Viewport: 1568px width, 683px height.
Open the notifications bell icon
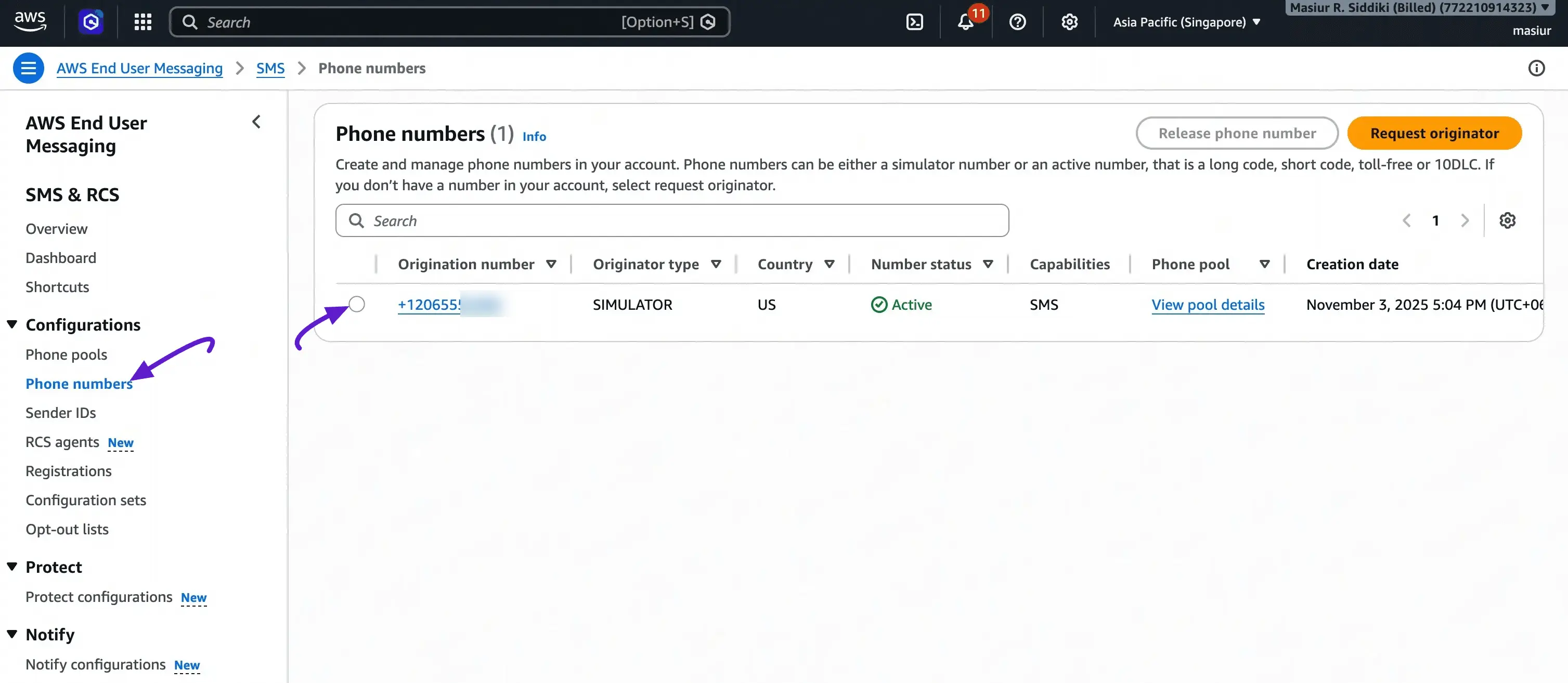[965, 22]
